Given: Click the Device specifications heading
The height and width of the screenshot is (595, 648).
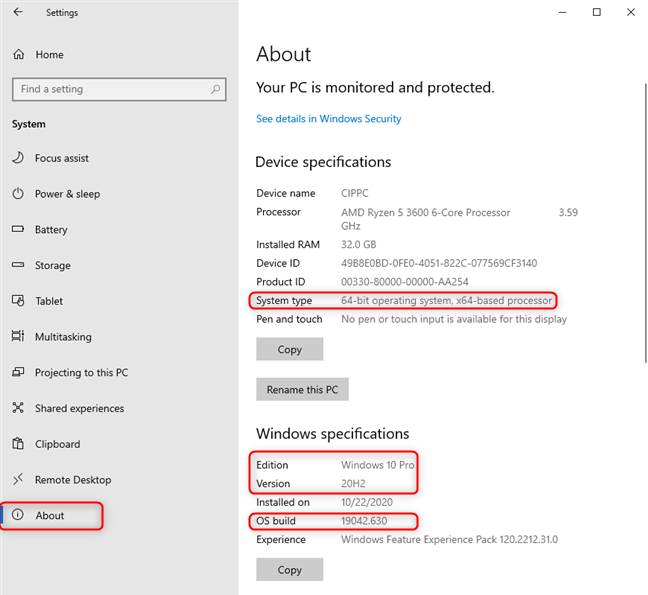Looking at the screenshot, I should pyautogui.click(x=323, y=162).
